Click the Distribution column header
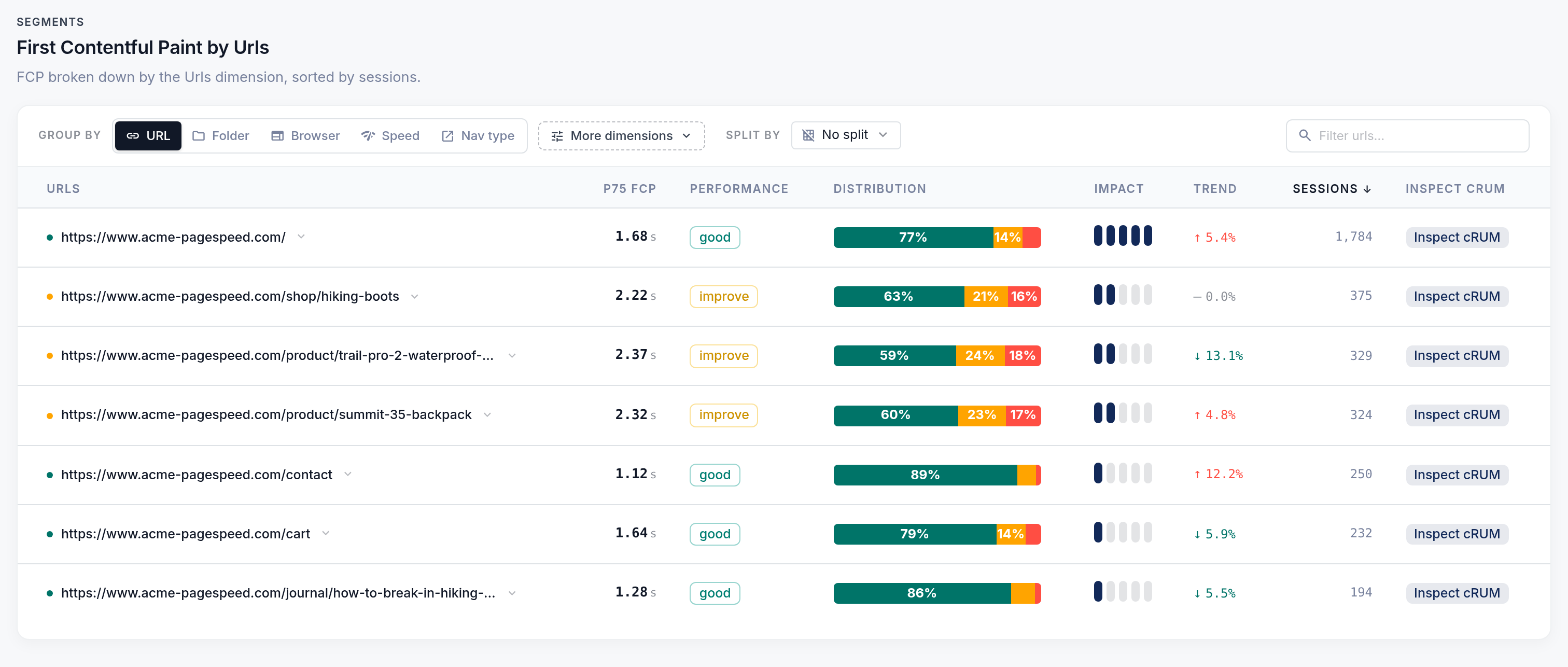This screenshot has width=1568, height=667. [x=879, y=189]
